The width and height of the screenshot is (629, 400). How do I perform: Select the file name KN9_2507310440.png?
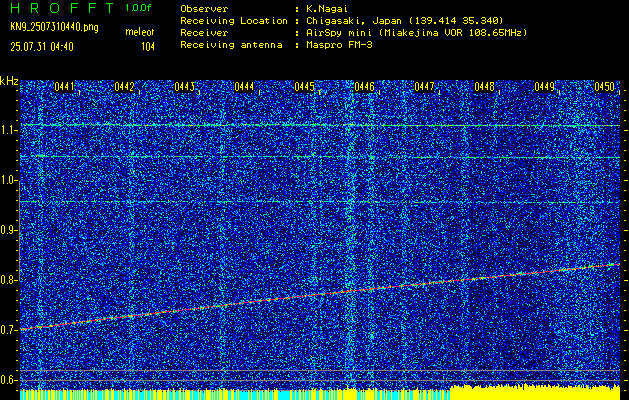[x=54, y=27]
